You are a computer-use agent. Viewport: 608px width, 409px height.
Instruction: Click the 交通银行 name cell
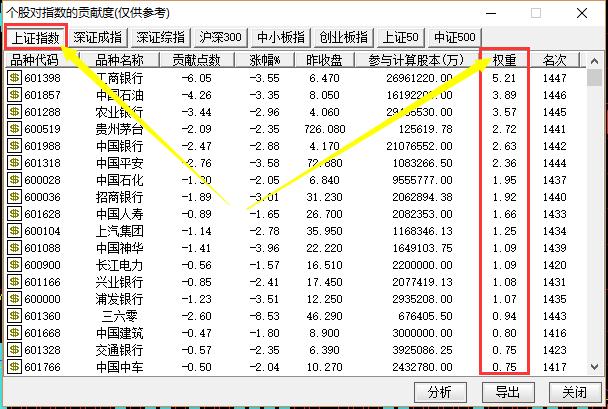(119, 350)
